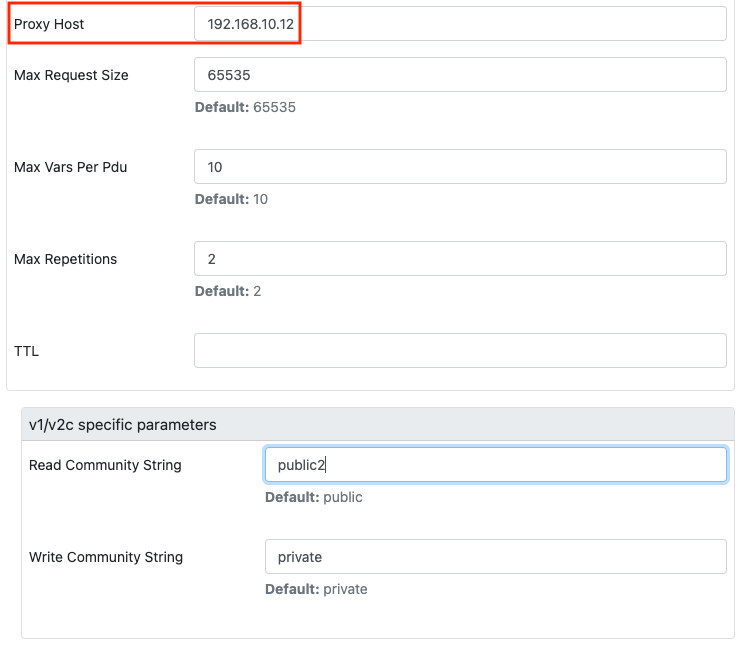The image size is (751, 648).
Task: Click the "Max Vars Per Pdu" label
Action: 71,167
